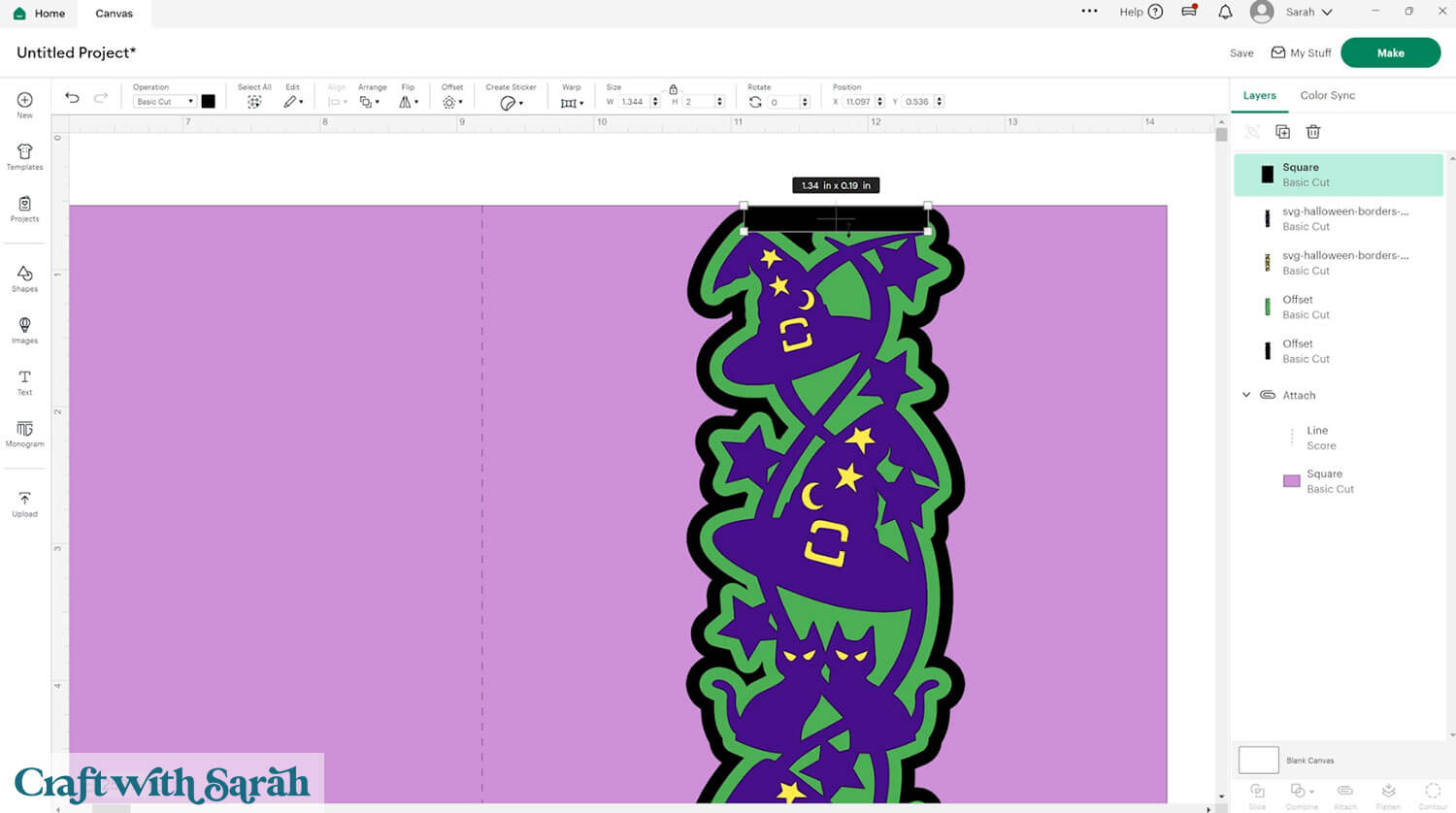1456x813 pixels.
Task: Open the notifications bell
Action: [x=1225, y=12]
